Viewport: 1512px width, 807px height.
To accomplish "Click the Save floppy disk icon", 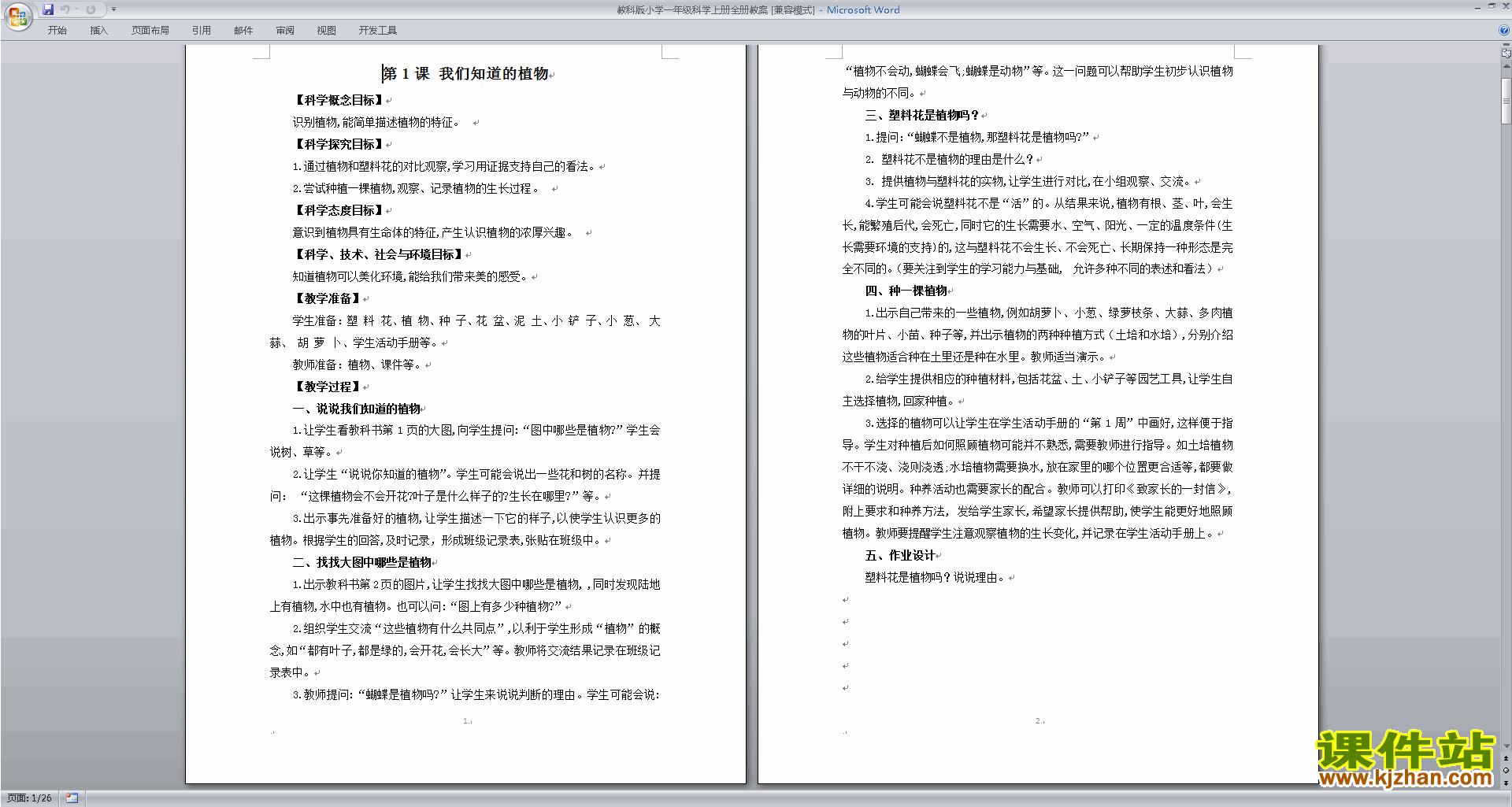I will [48, 9].
